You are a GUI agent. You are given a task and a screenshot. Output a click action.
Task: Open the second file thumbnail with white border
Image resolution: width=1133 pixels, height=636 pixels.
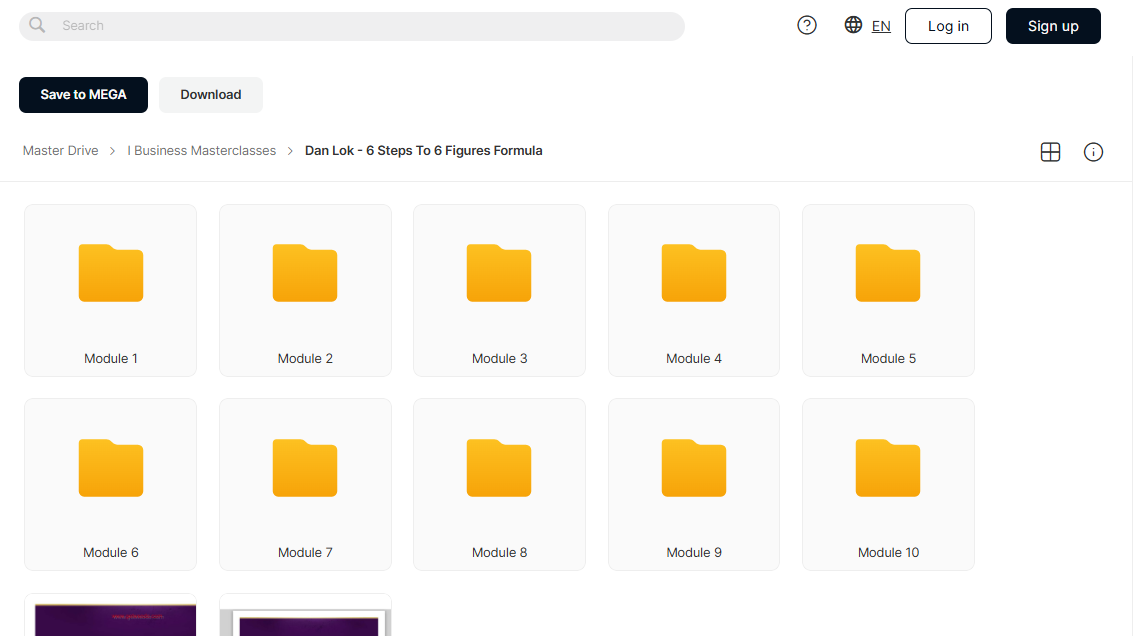point(305,615)
